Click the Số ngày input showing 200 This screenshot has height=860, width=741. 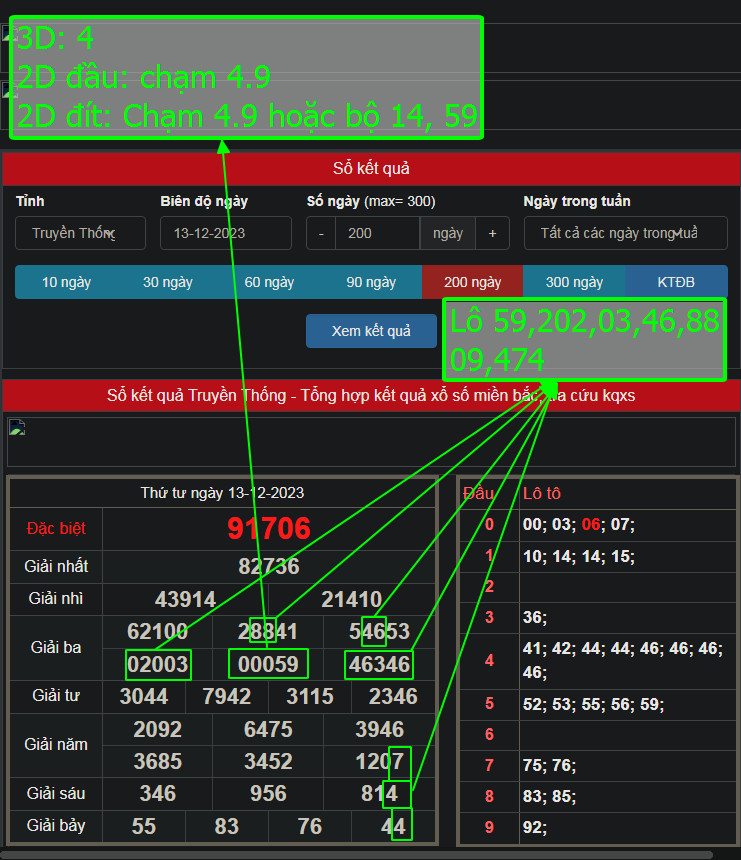(377, 233)
